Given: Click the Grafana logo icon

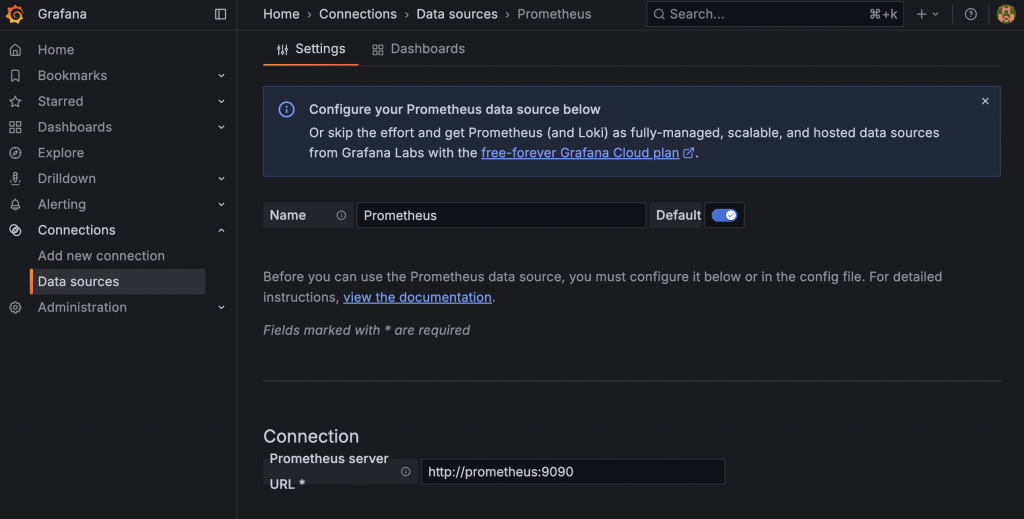Looking at the screenshot, I should 15,14.
